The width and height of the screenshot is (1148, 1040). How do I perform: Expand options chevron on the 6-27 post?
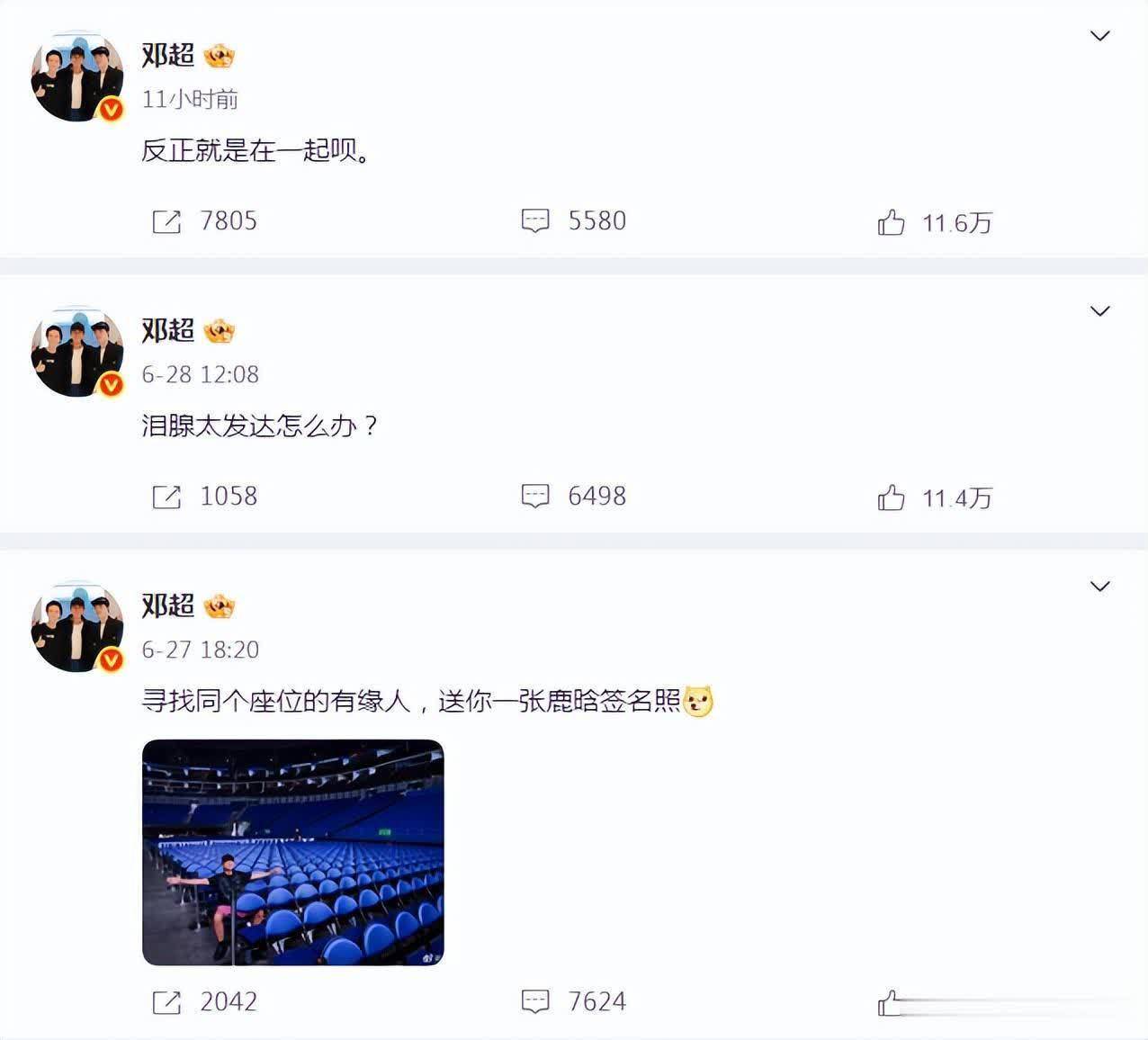[1099, 587]
